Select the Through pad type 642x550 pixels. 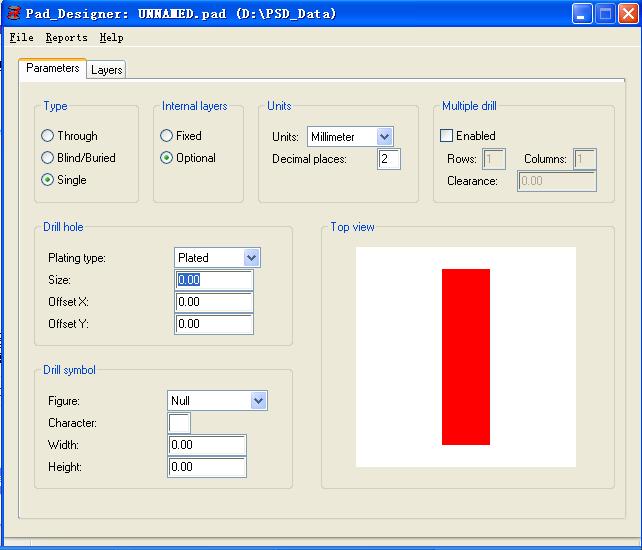[x=70, y=136]
